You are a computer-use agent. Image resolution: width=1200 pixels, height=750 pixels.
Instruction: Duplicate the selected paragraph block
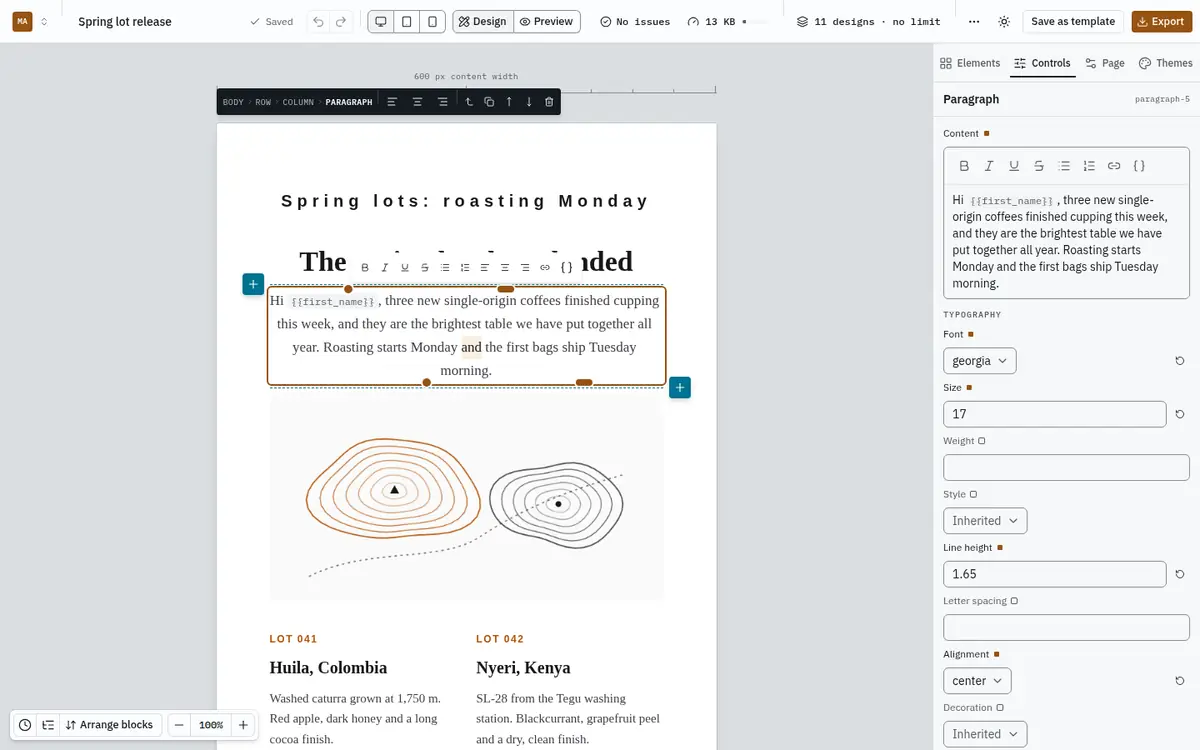[489, 102]
